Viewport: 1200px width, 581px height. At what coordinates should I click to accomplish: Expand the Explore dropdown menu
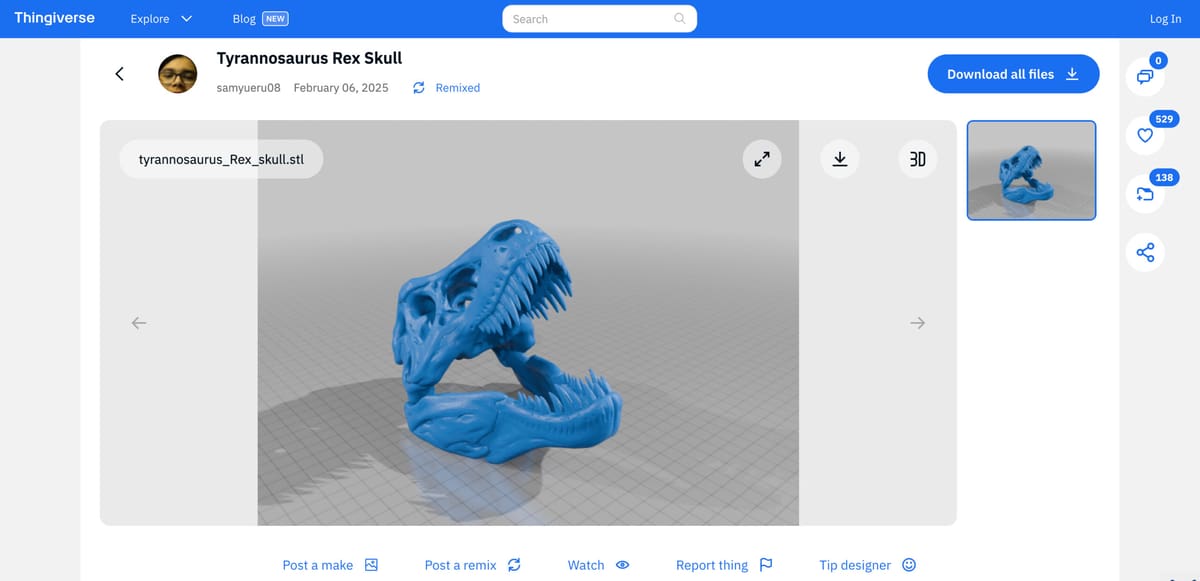161,19
